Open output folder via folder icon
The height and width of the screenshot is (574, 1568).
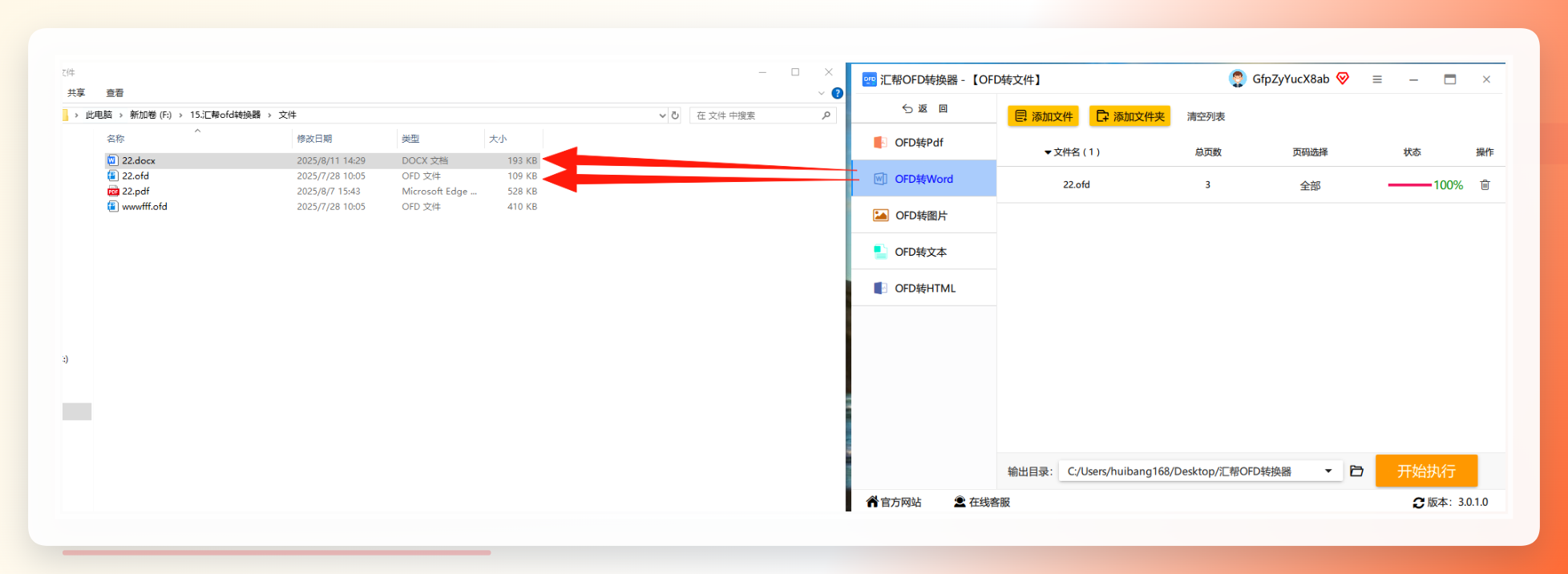point(1356,471)
